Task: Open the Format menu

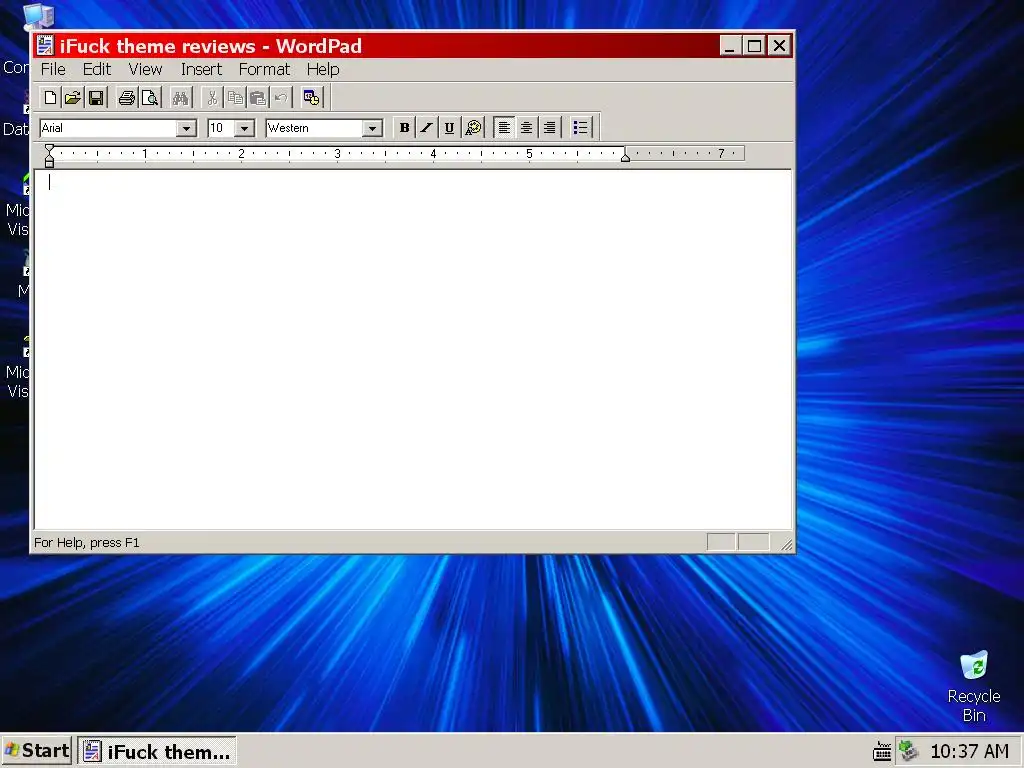Action: click(264, 69)
